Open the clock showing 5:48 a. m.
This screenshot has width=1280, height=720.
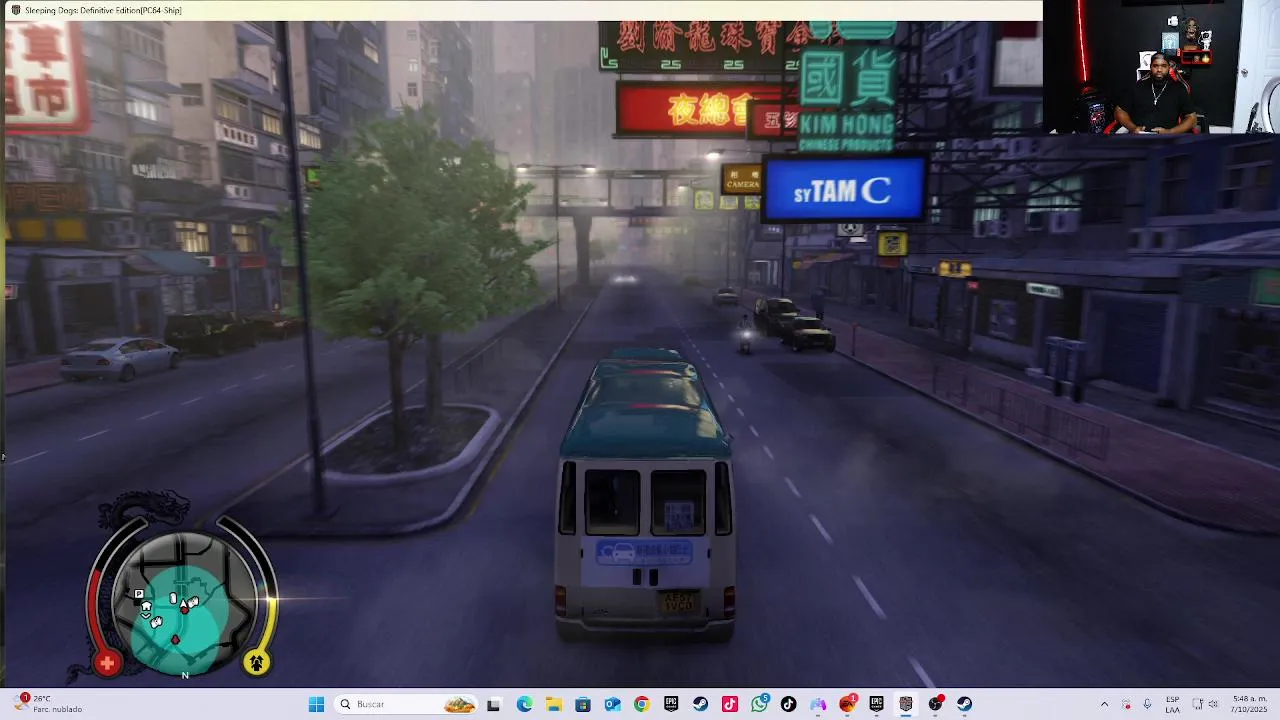click(1250, 704)
